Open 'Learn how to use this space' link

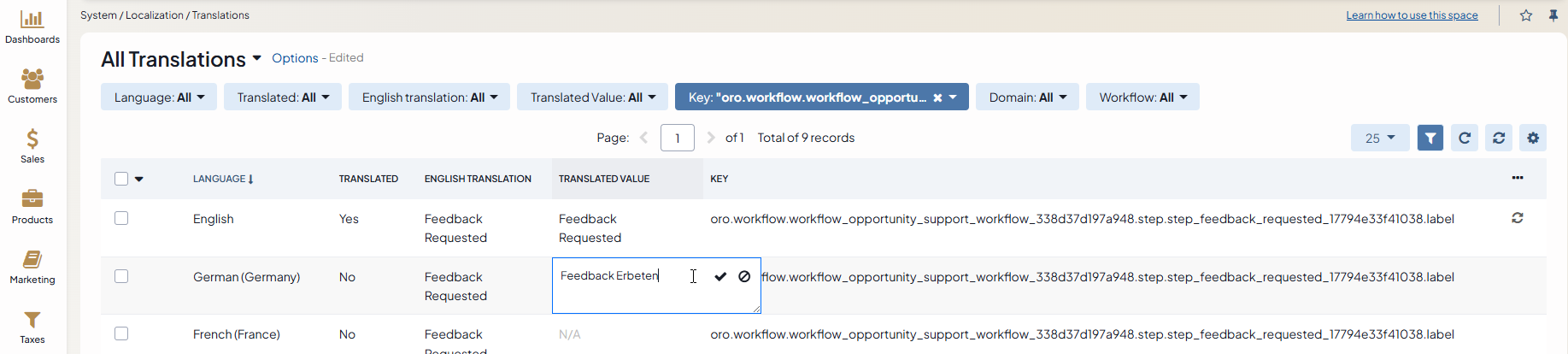[1412, 15]
